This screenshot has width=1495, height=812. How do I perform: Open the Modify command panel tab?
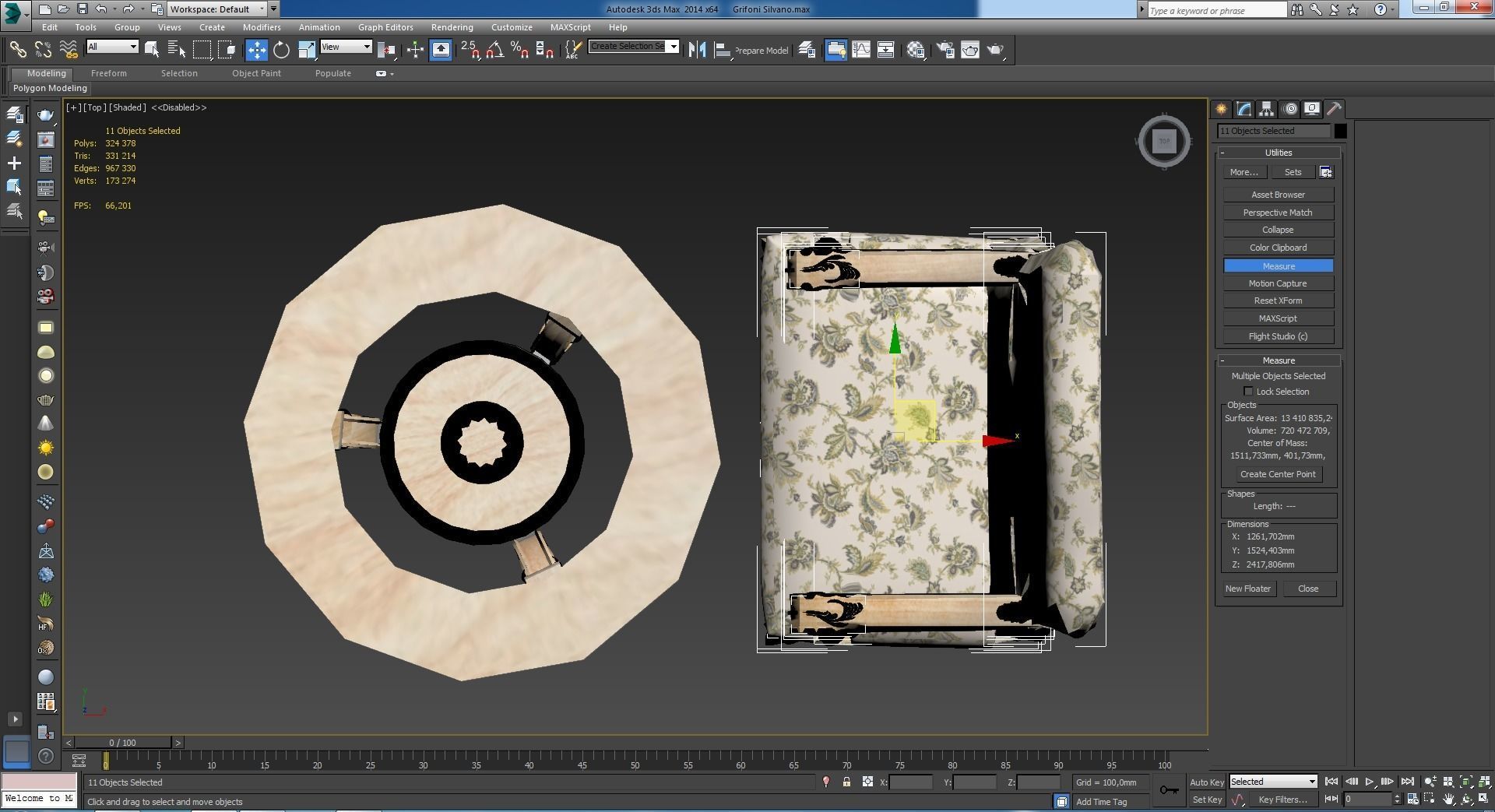click(x=1243, y=109)
